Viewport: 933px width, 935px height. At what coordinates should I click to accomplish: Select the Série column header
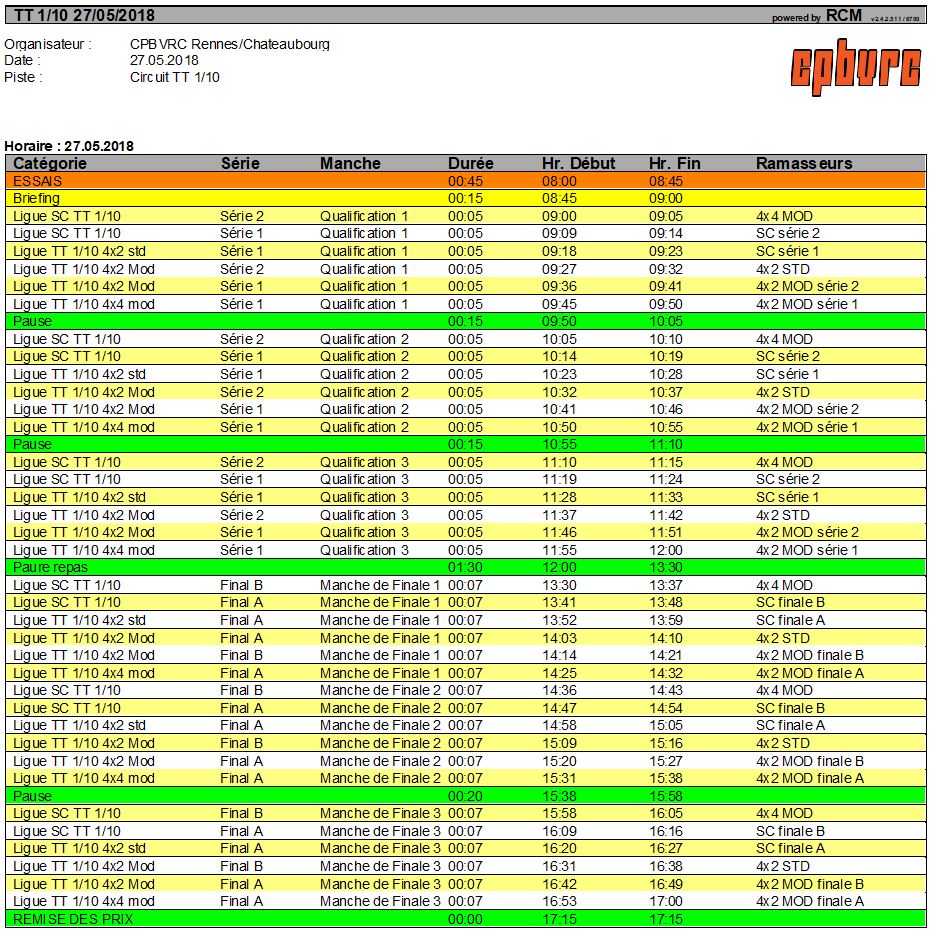click(240, 163)
